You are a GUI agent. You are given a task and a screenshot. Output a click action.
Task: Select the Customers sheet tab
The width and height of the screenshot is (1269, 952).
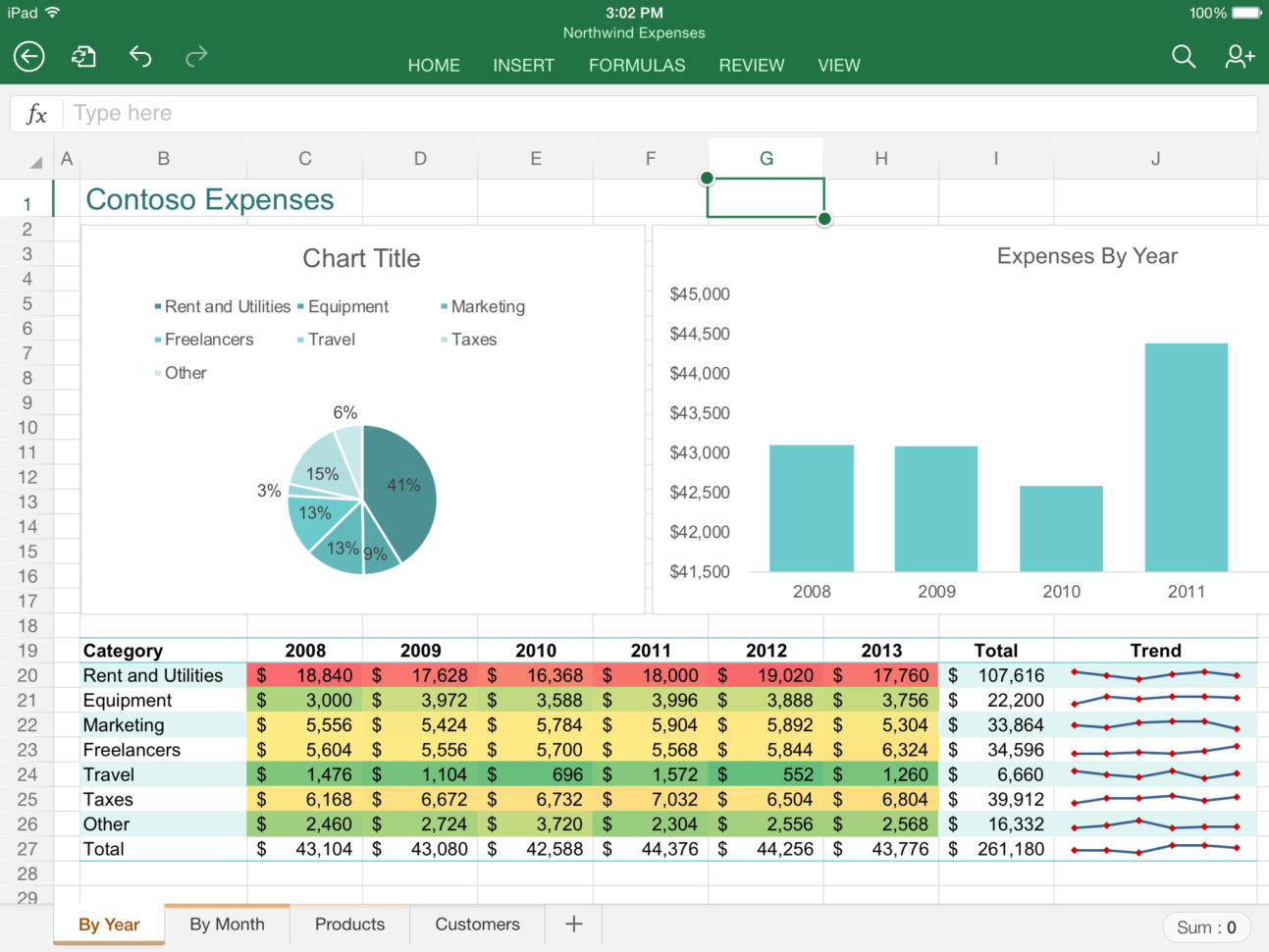[x=477, y=924]
